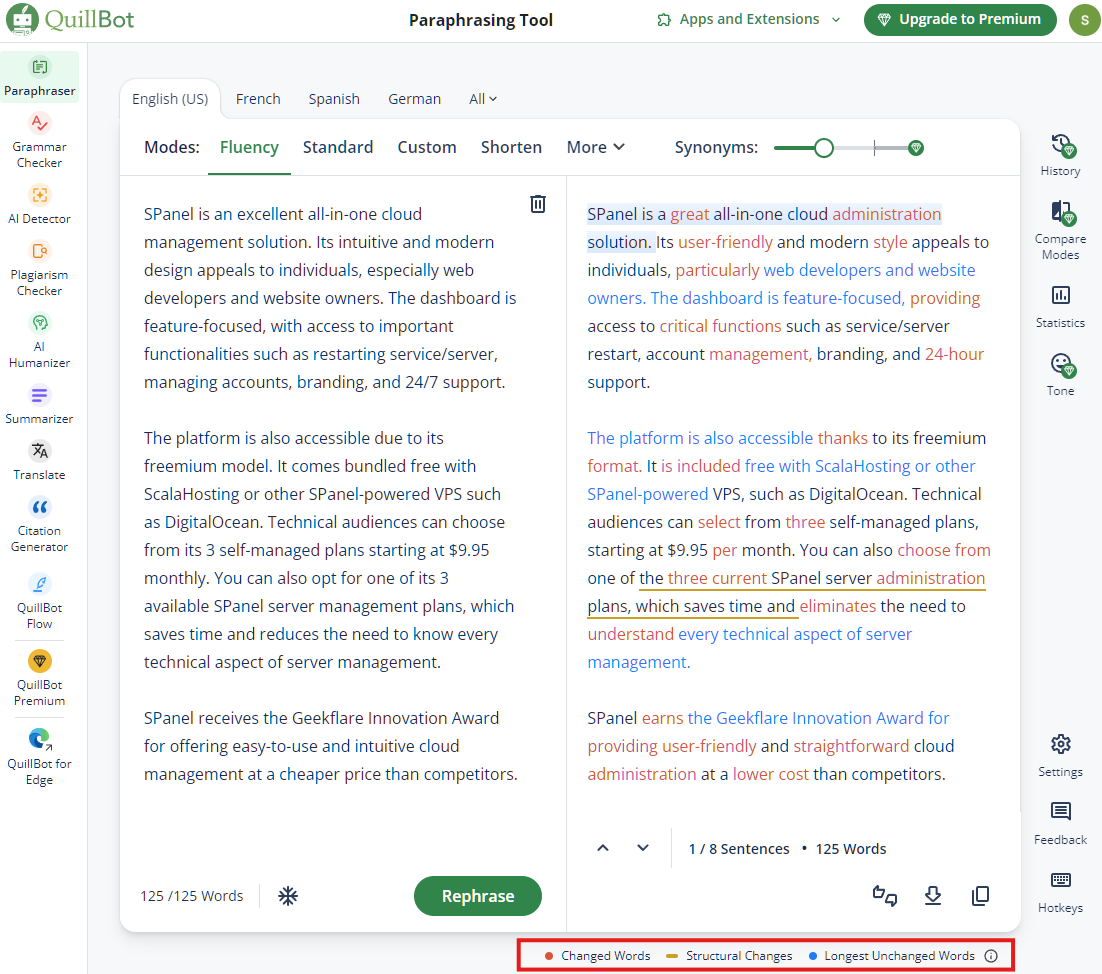
Task: Select the Fluency mode
Action: point(249,147)
